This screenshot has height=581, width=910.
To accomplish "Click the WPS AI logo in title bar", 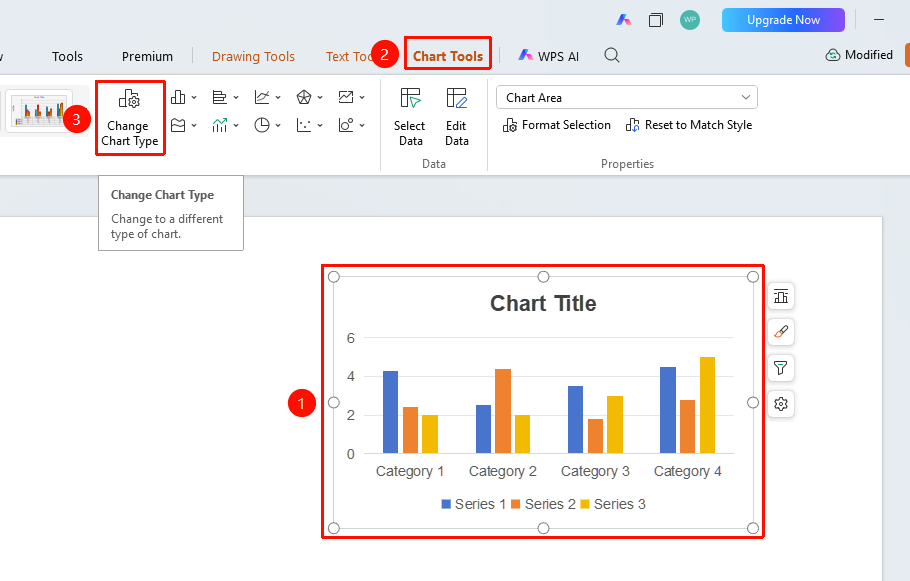I will click(624, 20).
